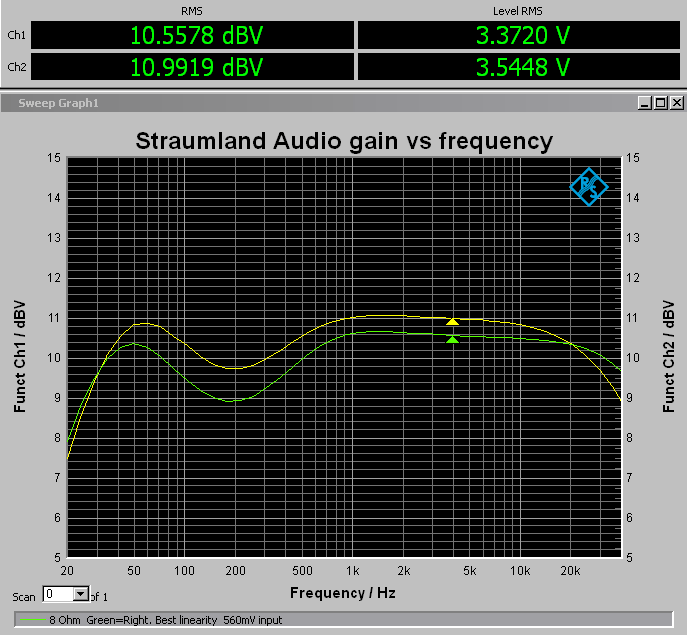Open the Scan number dropdown arrow

tap(81, 594)
